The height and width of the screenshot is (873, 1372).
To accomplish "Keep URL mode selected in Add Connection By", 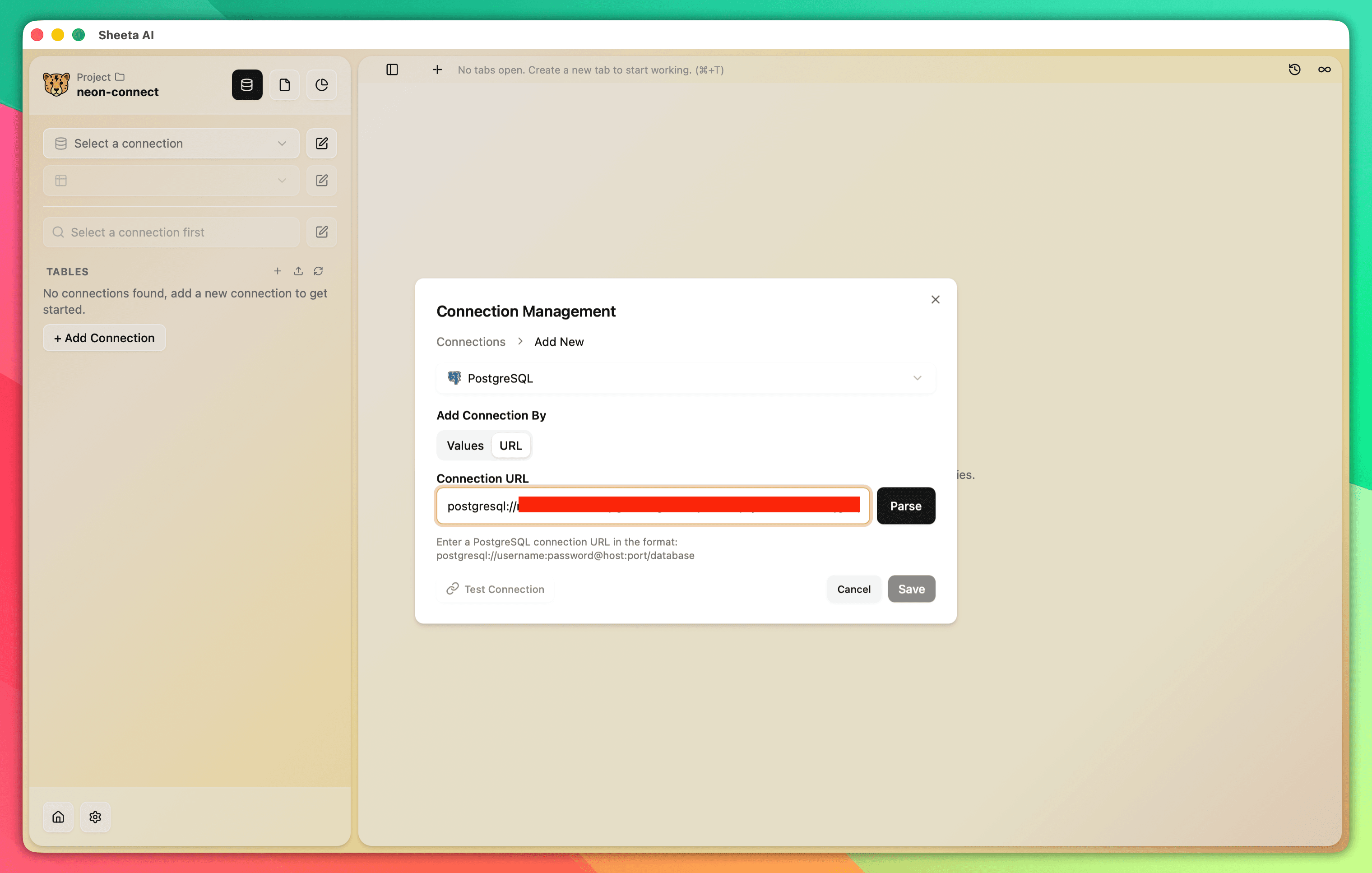I will pos(510,445).
